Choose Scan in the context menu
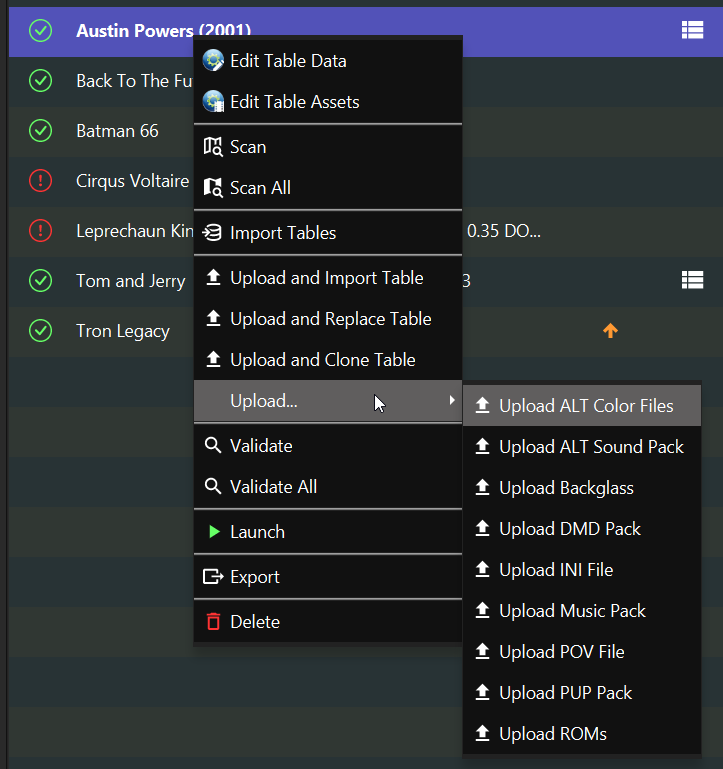This screenshot has width=723, height=769. (x=328, y=147)
